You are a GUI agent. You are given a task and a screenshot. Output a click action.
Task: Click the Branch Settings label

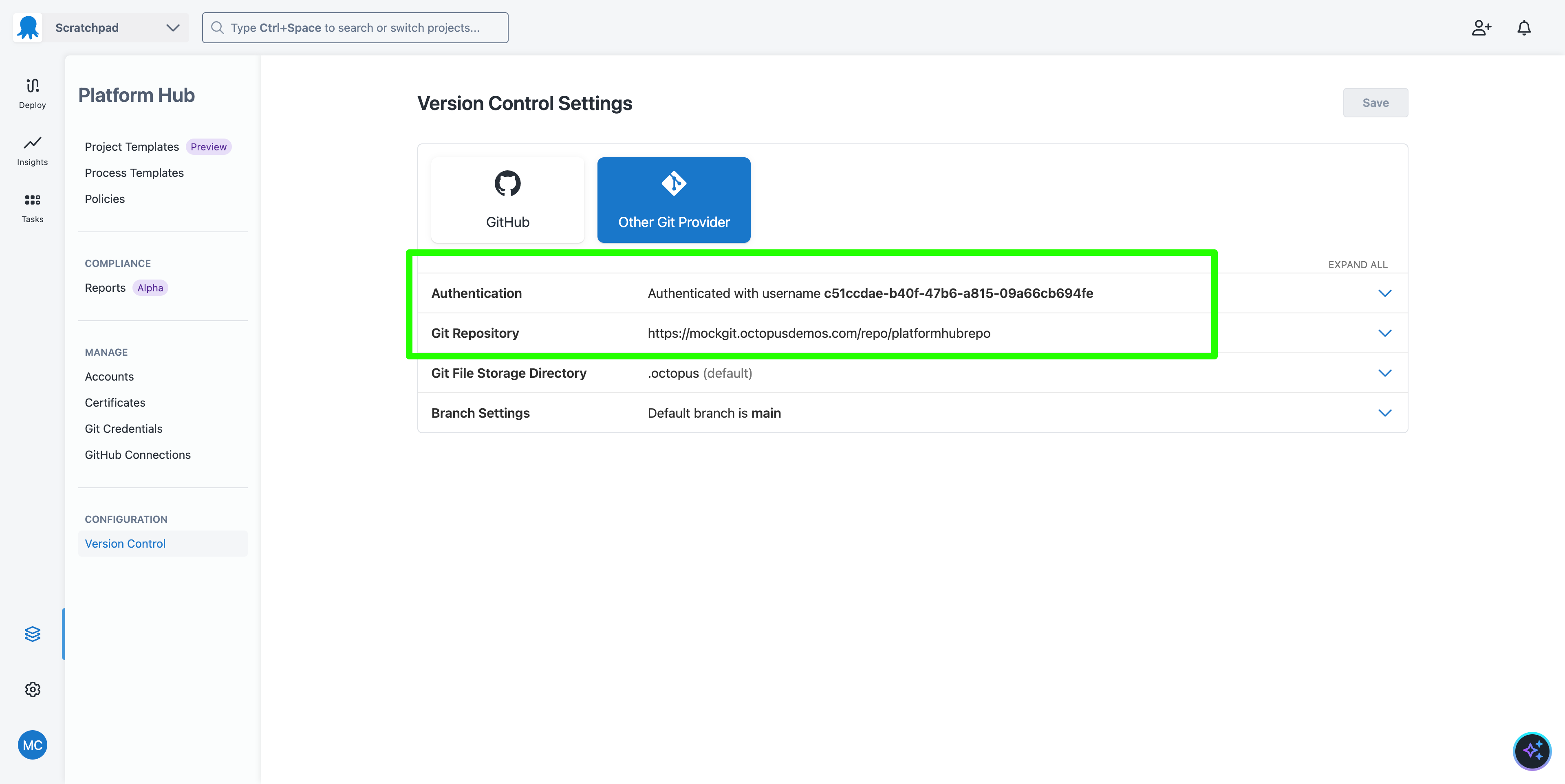(481, 413)
